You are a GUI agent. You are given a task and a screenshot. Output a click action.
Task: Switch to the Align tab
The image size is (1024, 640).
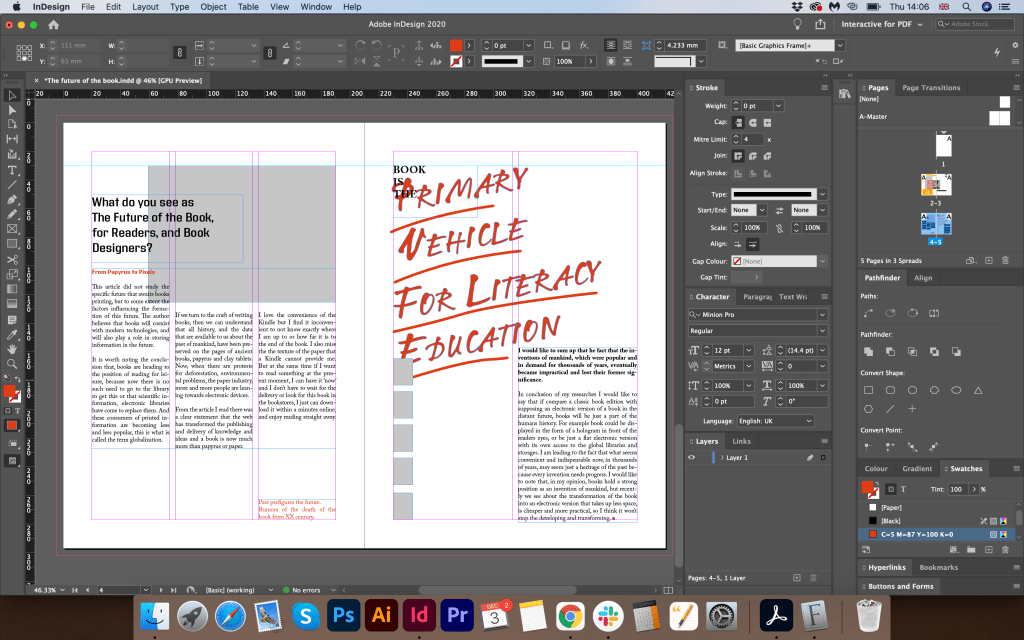click(x=923, y=278)
